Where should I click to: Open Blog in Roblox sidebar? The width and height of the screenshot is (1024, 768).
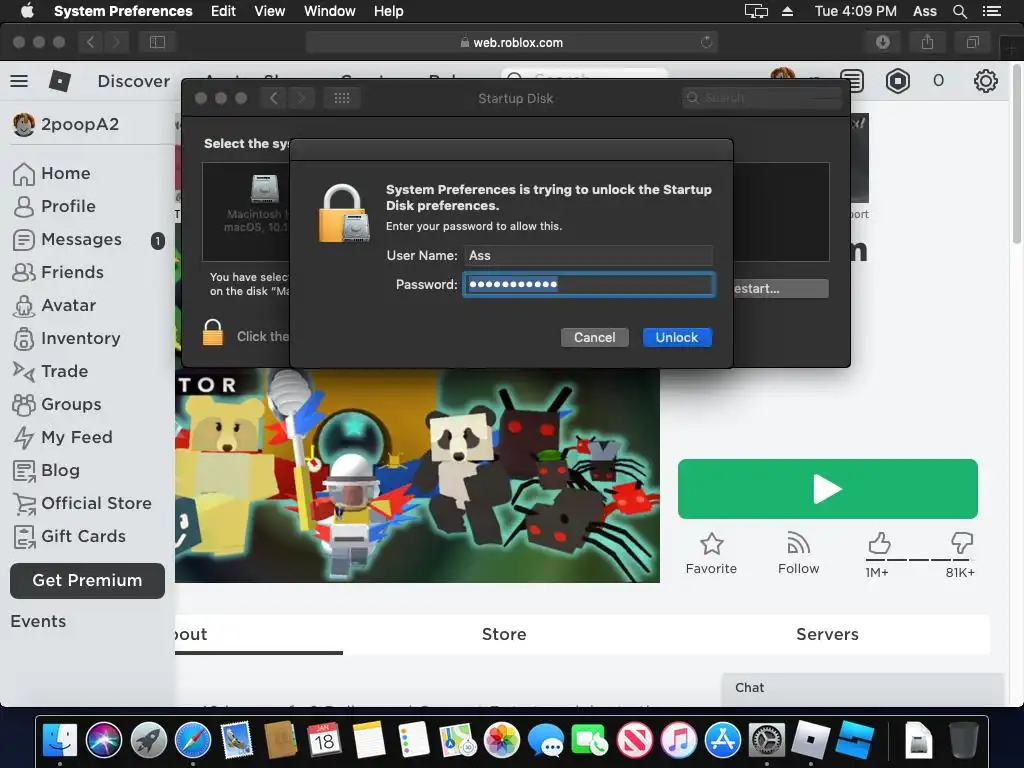(x=46, y=470)
